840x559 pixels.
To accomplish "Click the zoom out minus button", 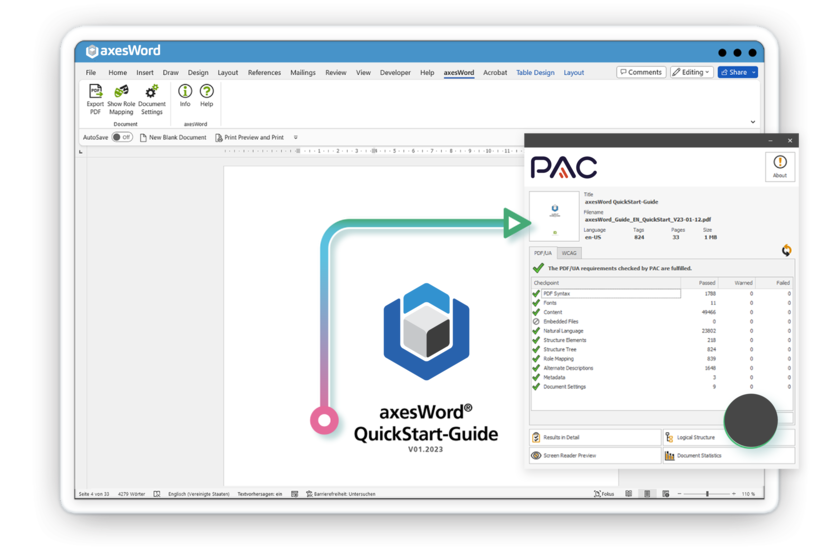I will [679, 494].
